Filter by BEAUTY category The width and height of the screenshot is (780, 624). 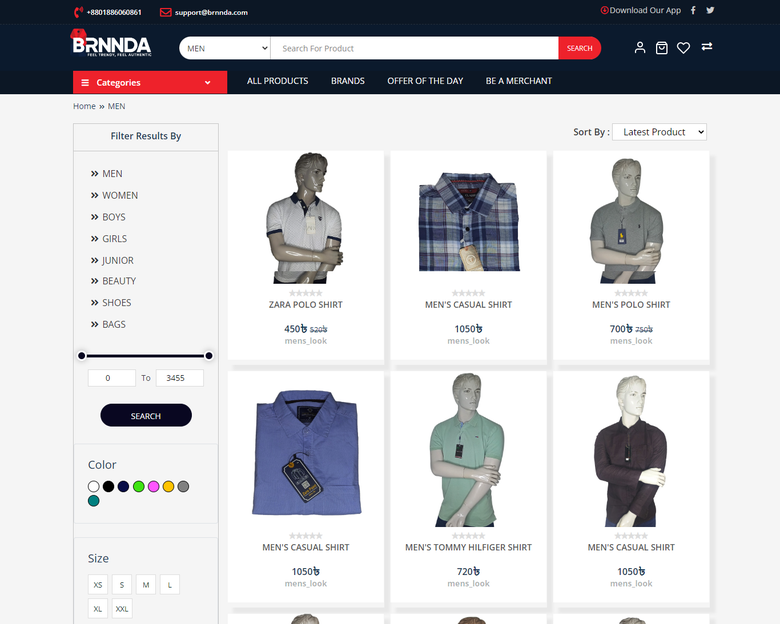[119, 281]
